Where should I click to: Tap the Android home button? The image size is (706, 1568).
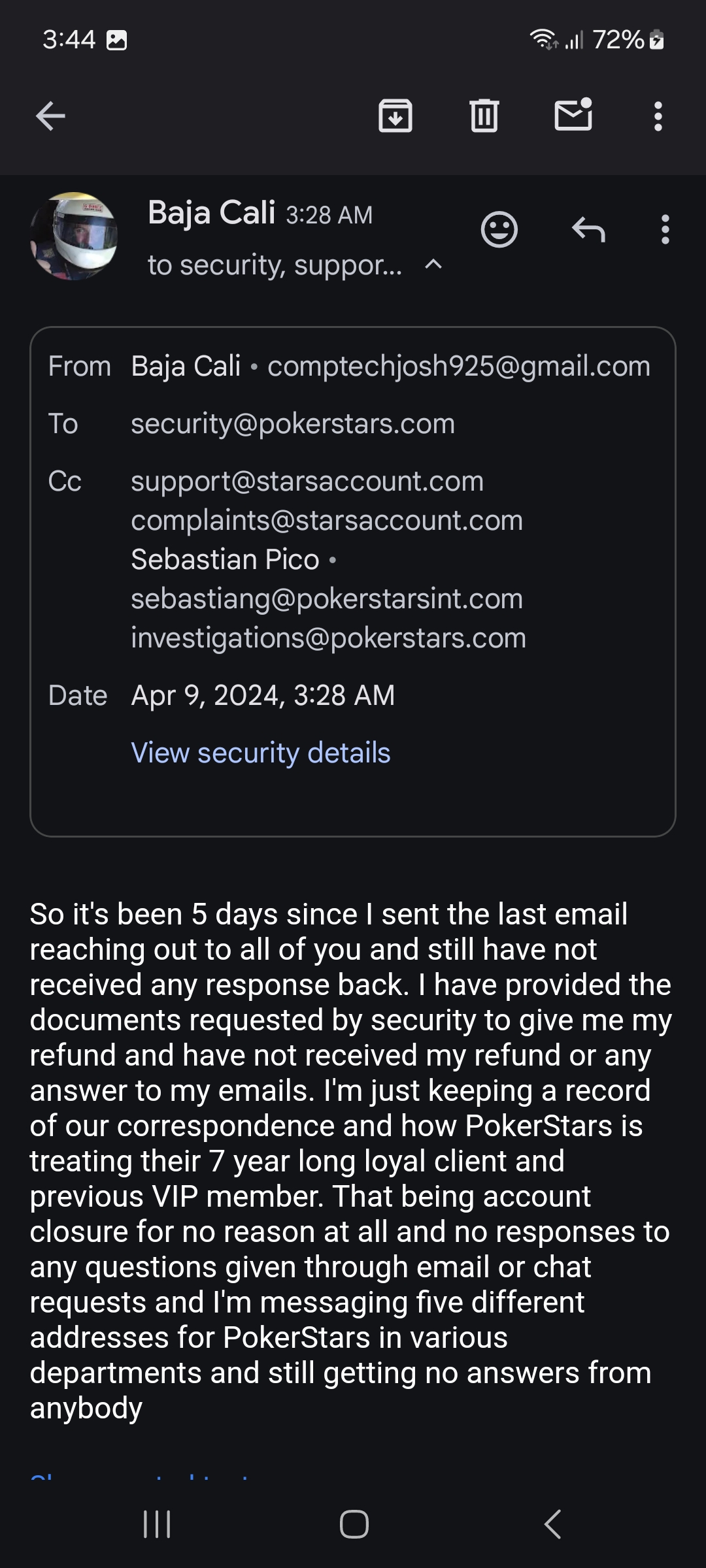(354, 1524)
